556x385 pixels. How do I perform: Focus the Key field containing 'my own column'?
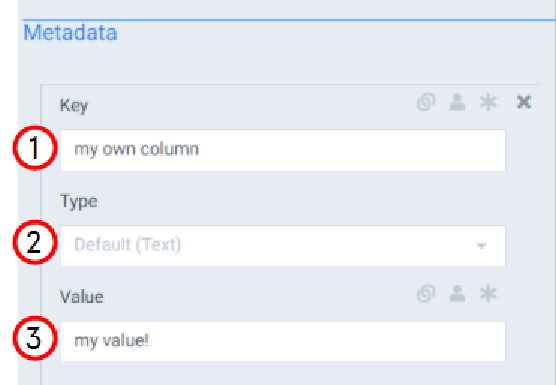[x=283, y=150]
